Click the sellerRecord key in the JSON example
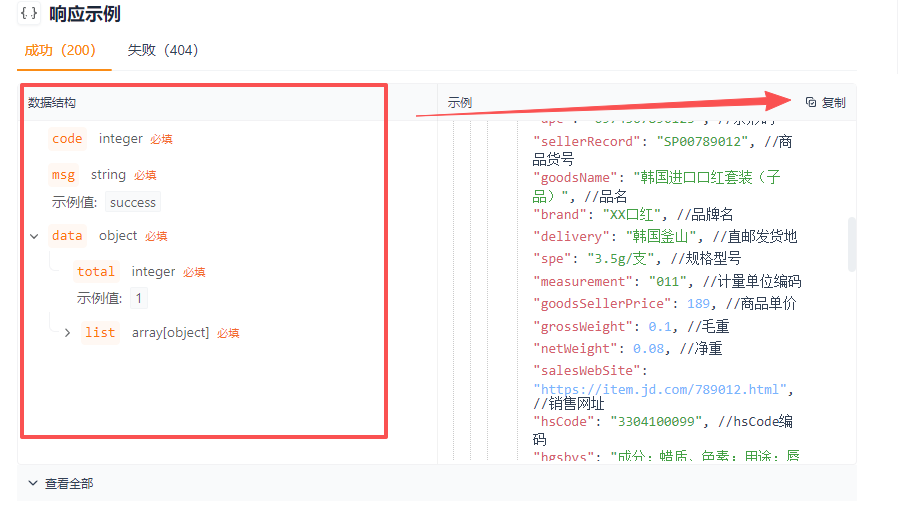The height and width of the screenshot is (512, 908). click(584, 142)
